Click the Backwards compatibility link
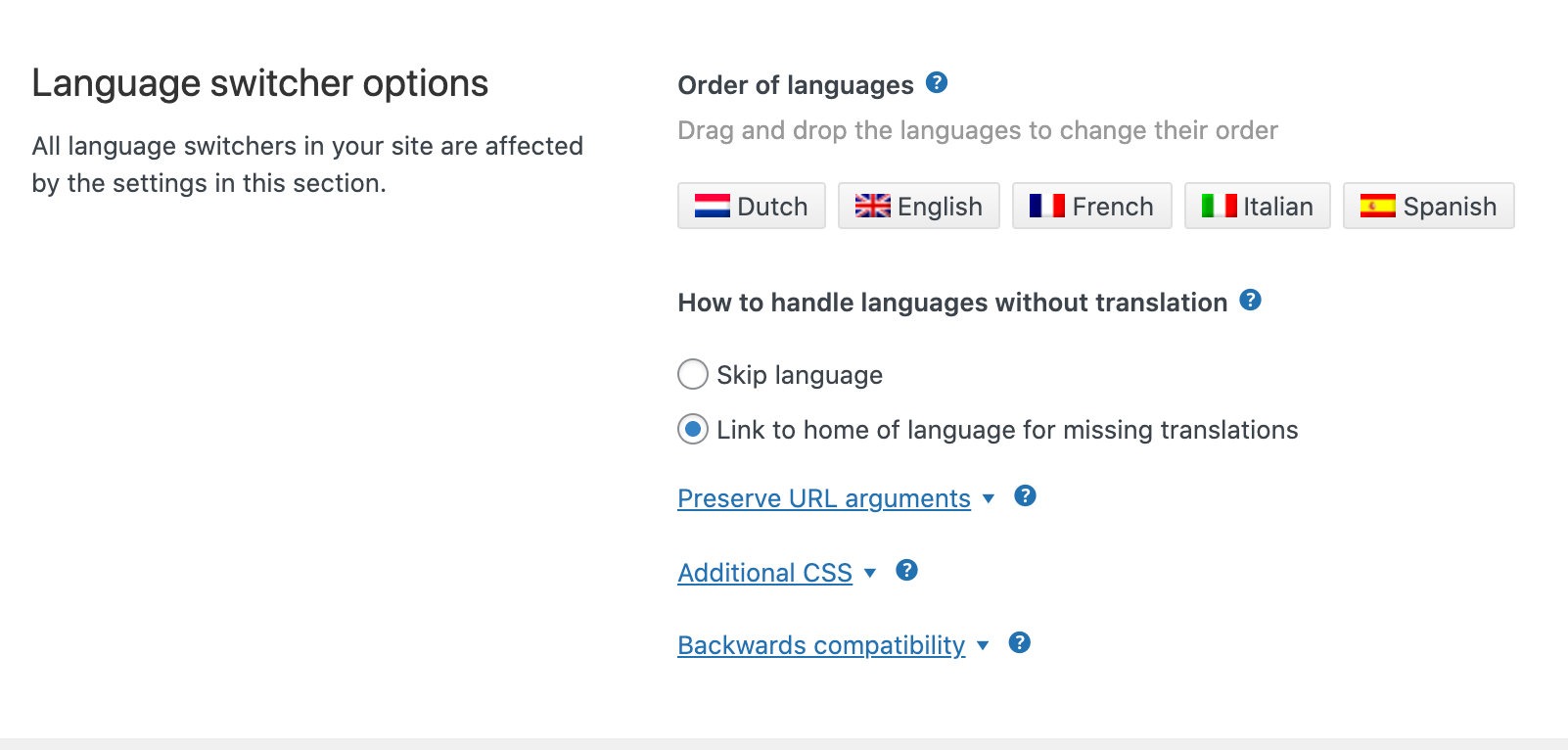Viewport: 1568px width, 750px height. click(820, 645)
